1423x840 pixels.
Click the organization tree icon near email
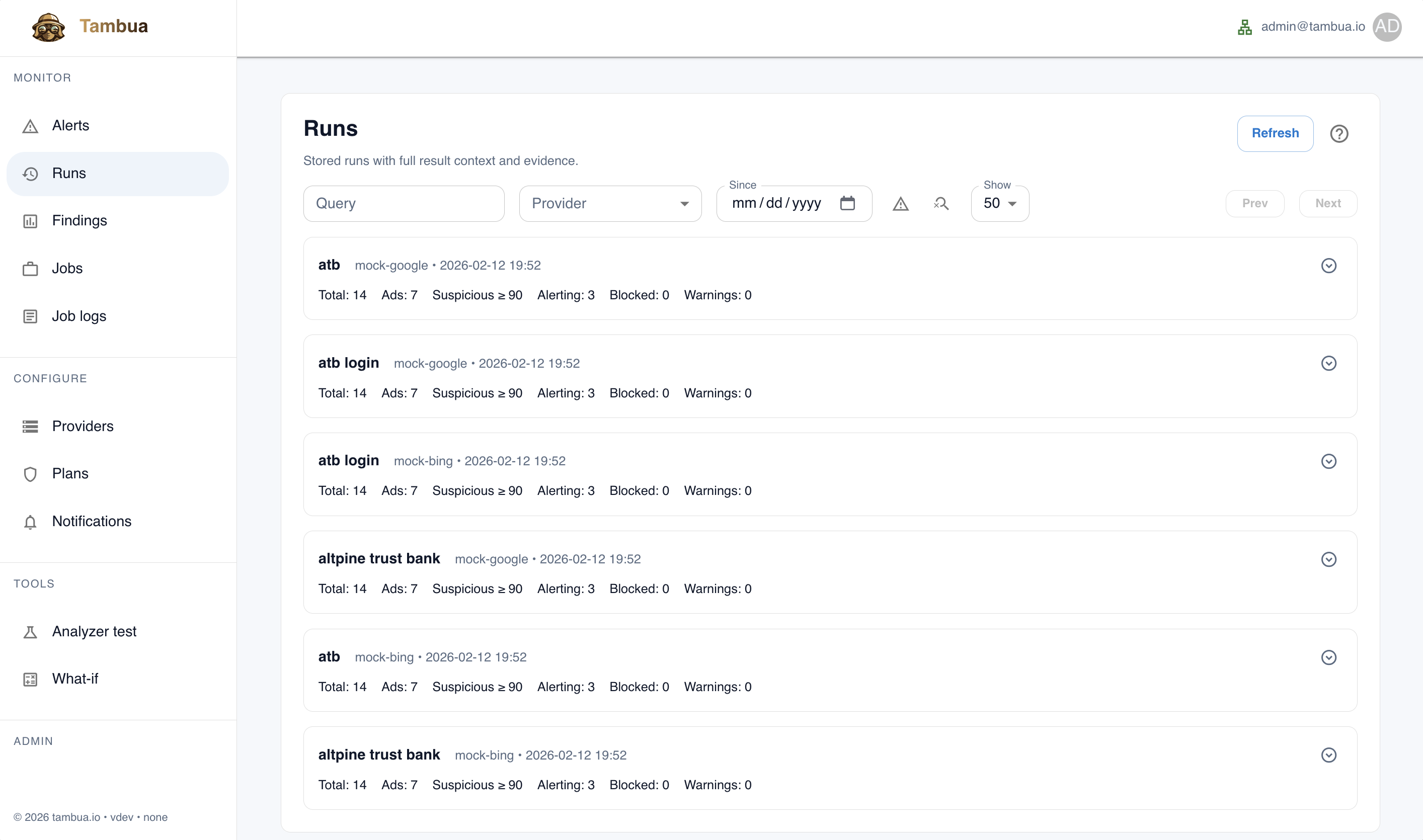1244,27
